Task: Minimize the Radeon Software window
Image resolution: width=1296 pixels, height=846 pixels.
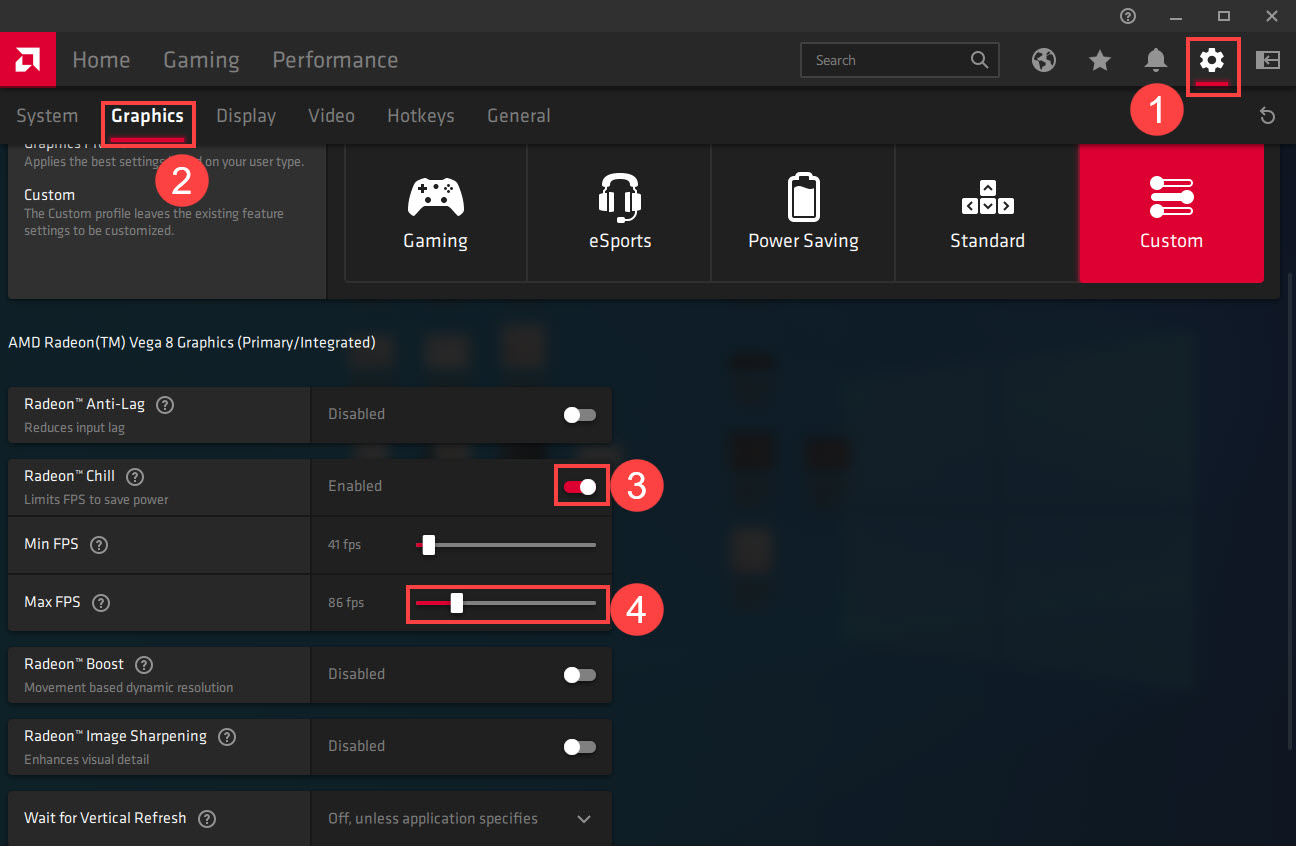Action: click(x=1176, y=16)
